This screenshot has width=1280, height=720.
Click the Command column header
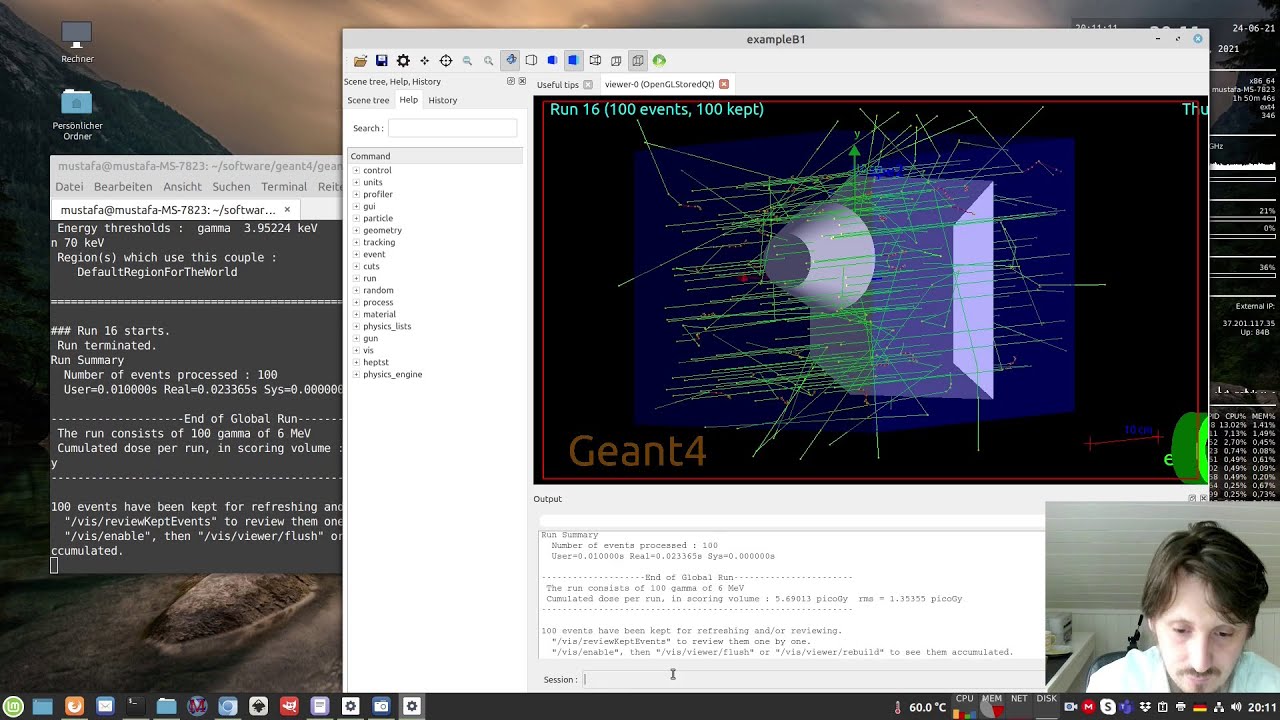tap(435, 156)
